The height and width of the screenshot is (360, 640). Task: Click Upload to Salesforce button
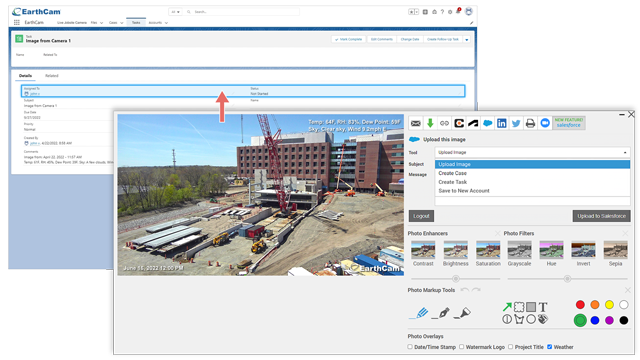point(601,216)
